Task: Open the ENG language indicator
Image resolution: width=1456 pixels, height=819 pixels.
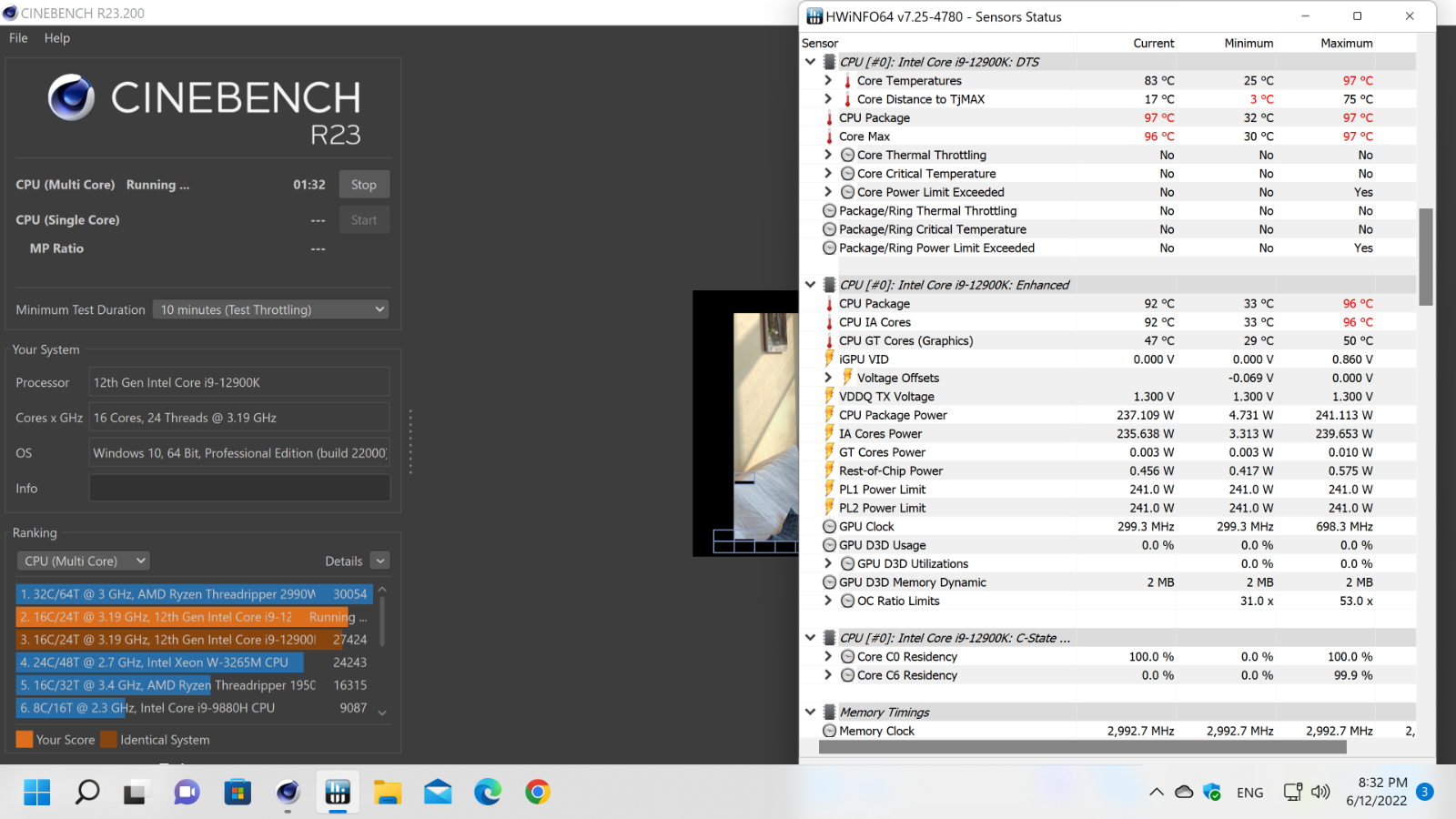Action: coord(1250,793)
